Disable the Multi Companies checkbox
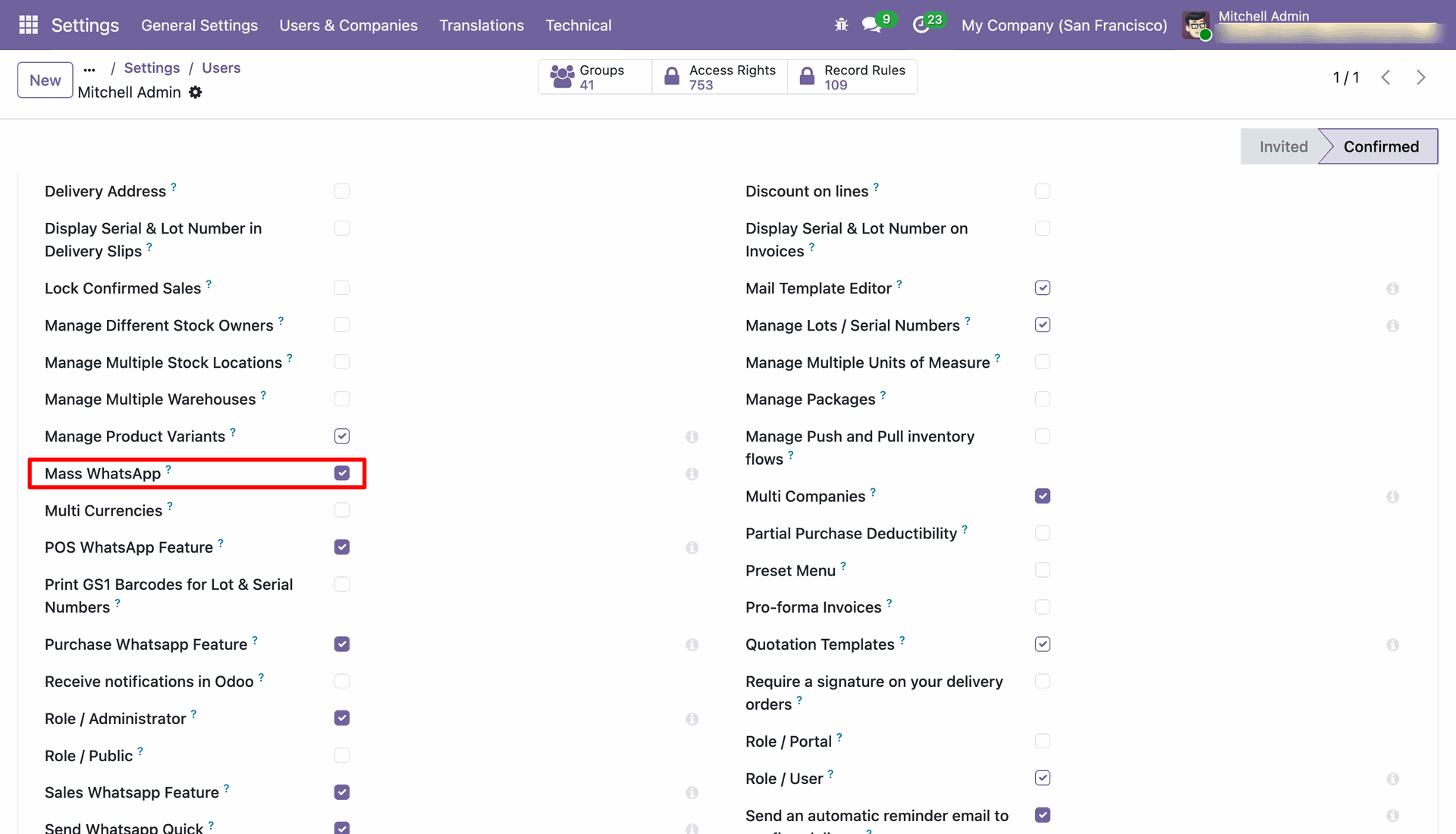The image size is (1456, 834). 1043,496
